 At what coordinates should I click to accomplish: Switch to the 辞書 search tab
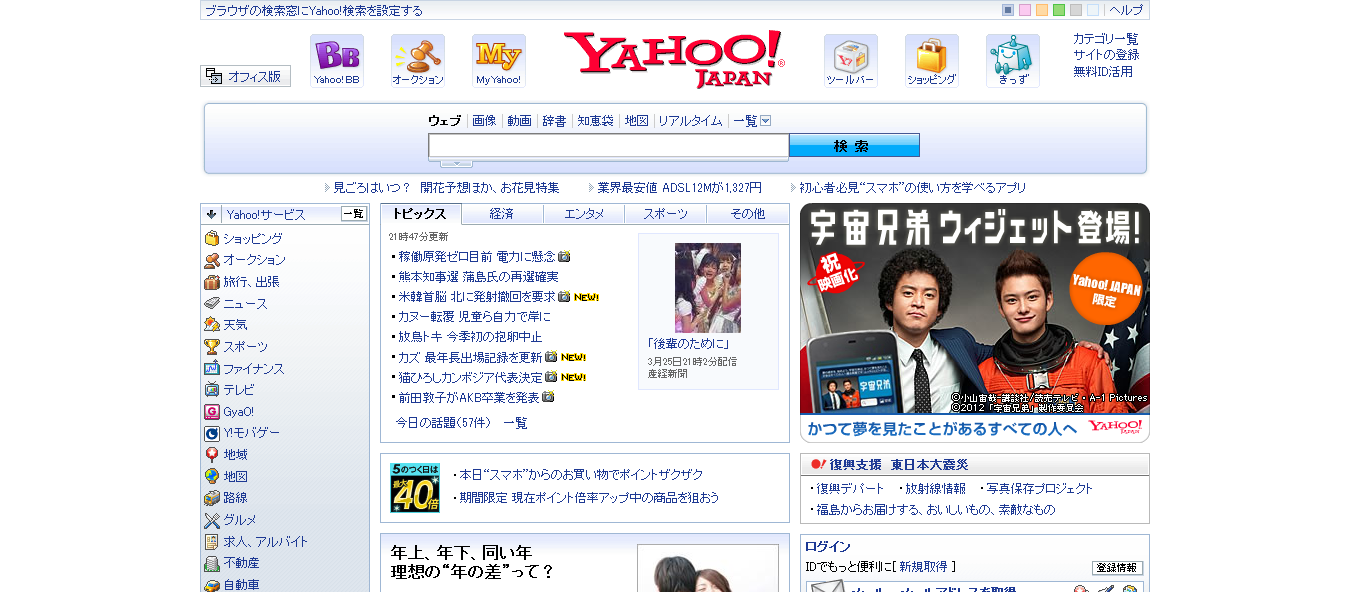pyautogui.click(x=554, y=121)
